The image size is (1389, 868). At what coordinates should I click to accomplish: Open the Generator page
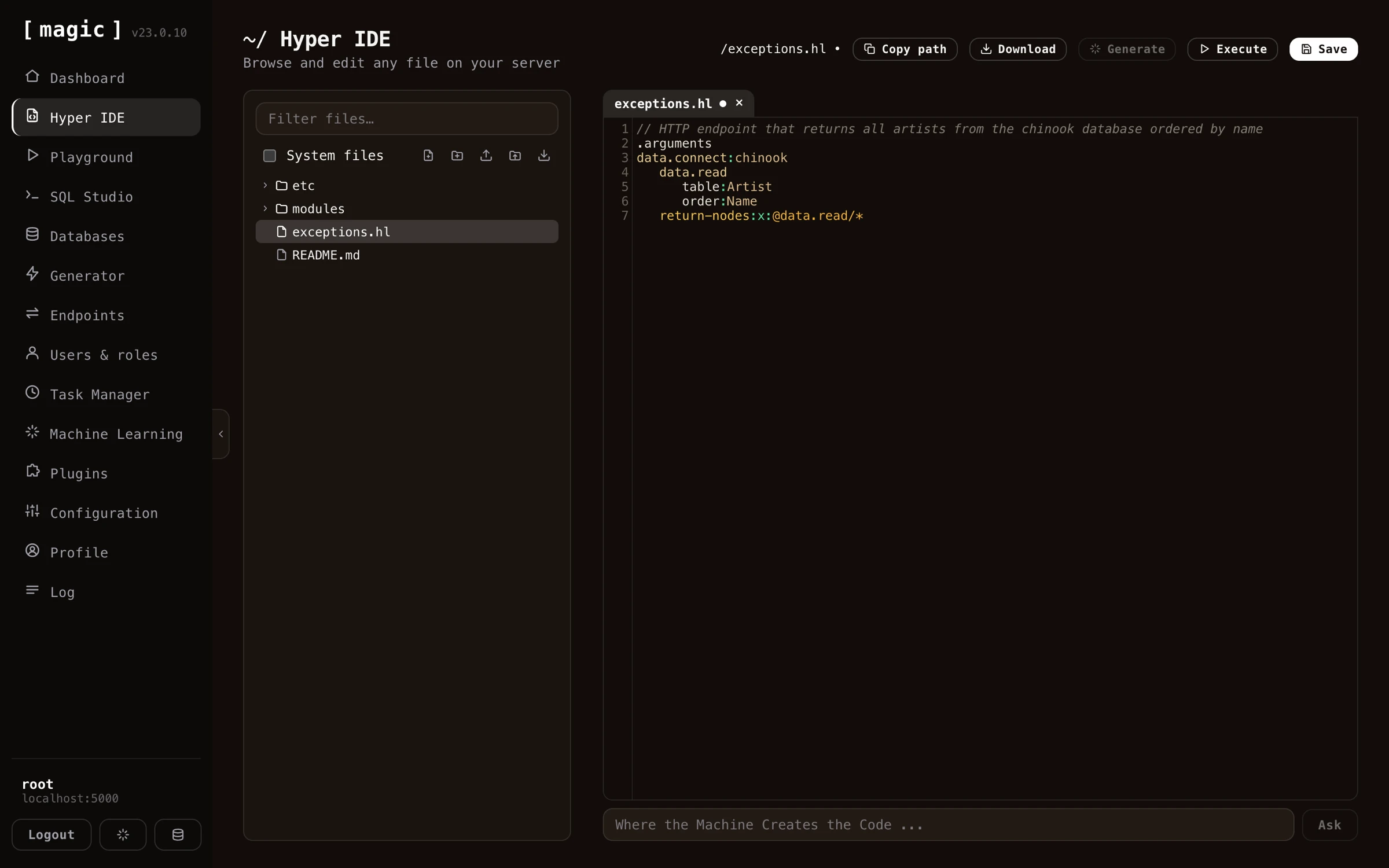click(x=106, y=275)
